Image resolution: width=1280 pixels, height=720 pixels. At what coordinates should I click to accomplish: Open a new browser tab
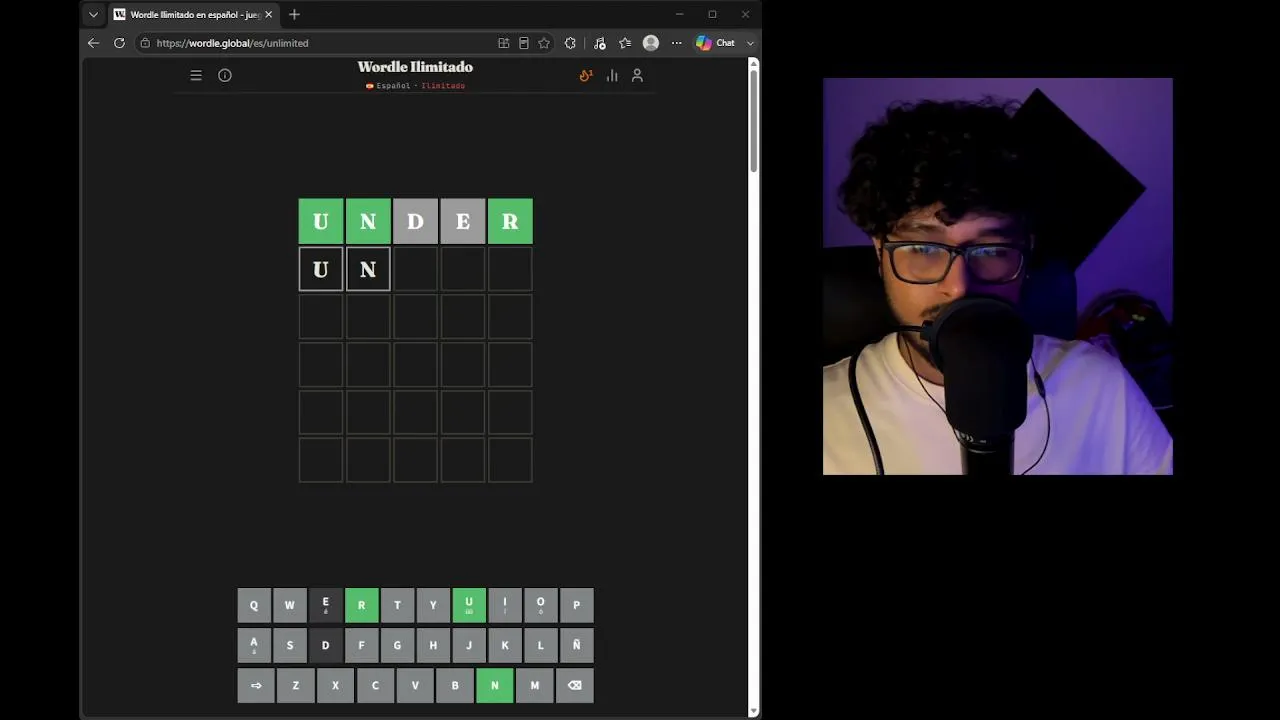pyautogui.click(x=294, y=15)
